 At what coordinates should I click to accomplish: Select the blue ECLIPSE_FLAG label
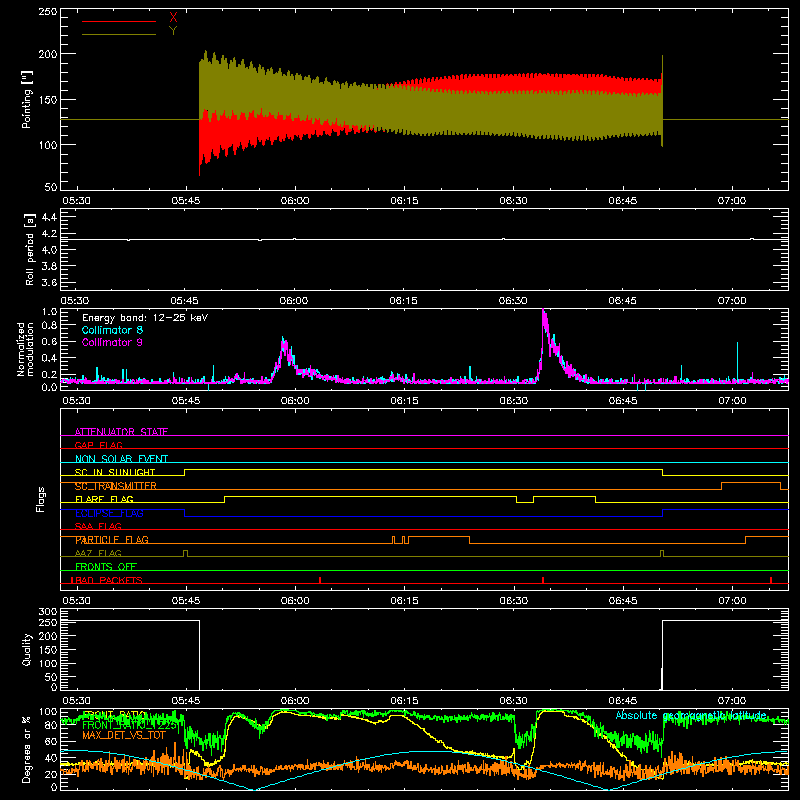(109, 513)
